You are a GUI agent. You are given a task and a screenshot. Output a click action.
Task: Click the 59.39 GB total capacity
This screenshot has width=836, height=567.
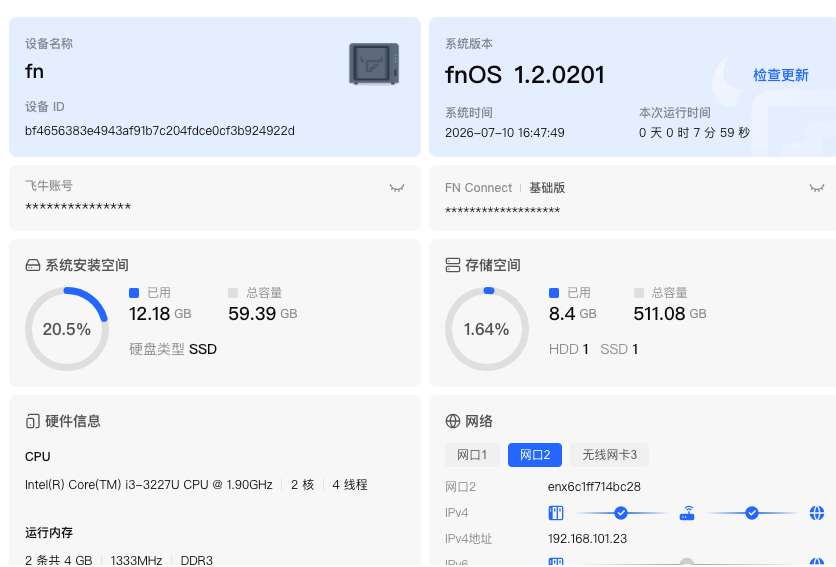point(263,314)
